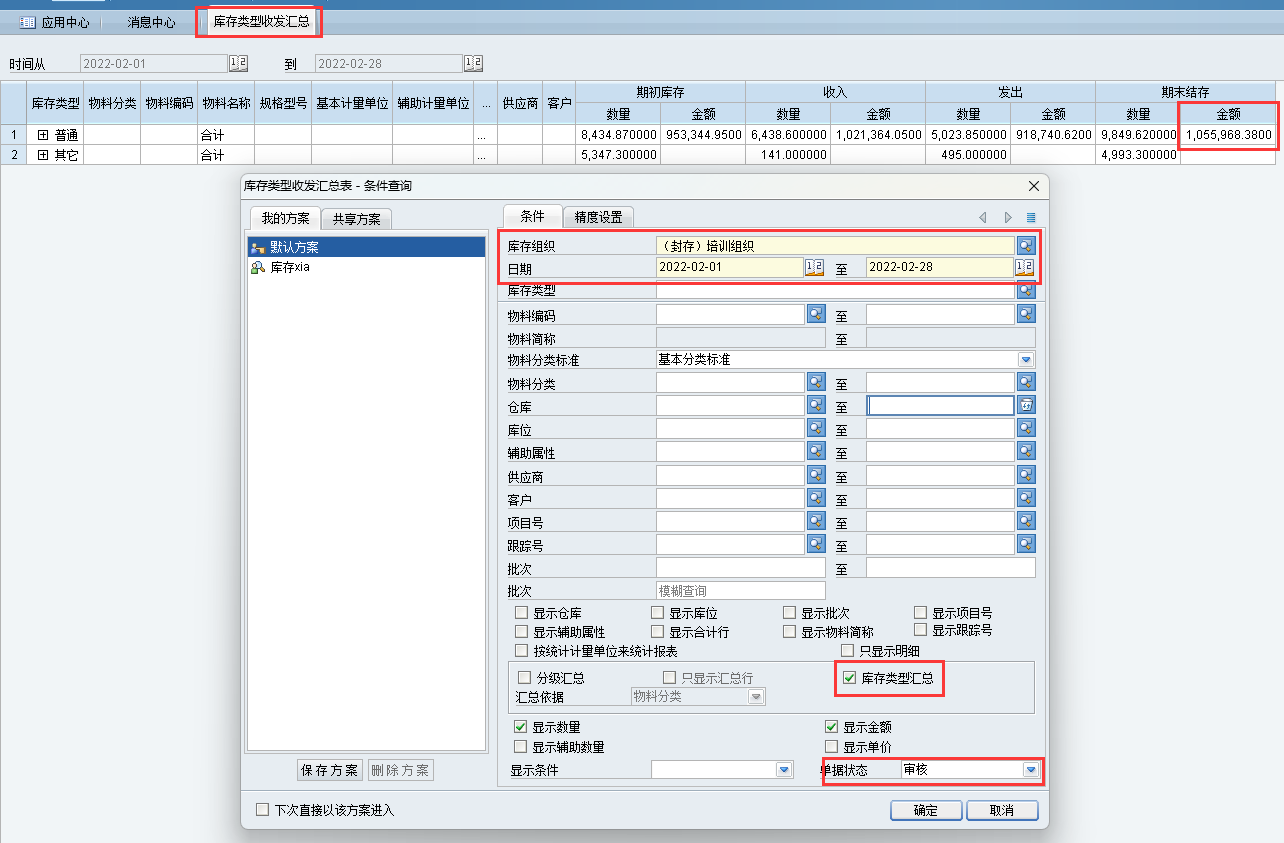Image resolution: width=1284 pixels, height=843 pixels.
Task: Click the first 物料编码 lookup icon
Action: click(816, 314)
